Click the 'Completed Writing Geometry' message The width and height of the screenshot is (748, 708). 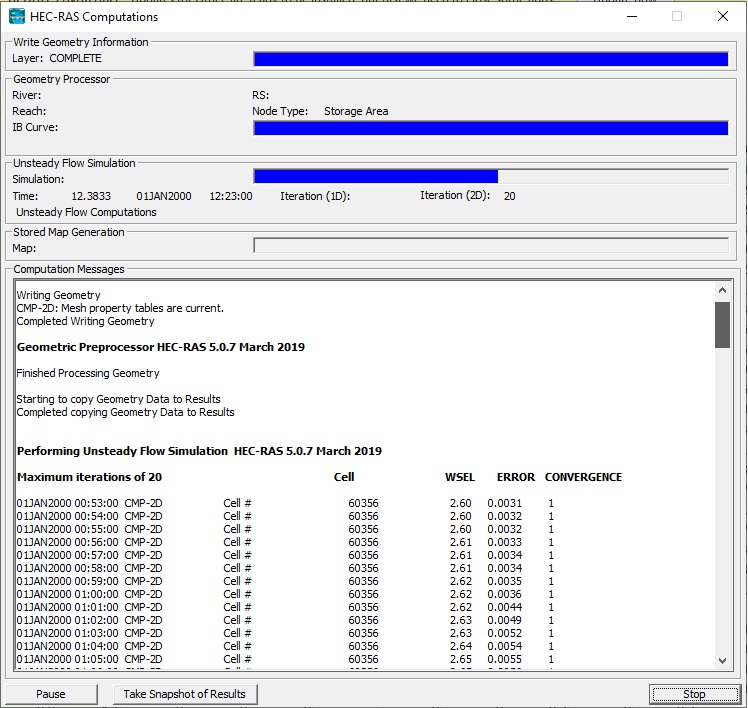pos(85,321)
